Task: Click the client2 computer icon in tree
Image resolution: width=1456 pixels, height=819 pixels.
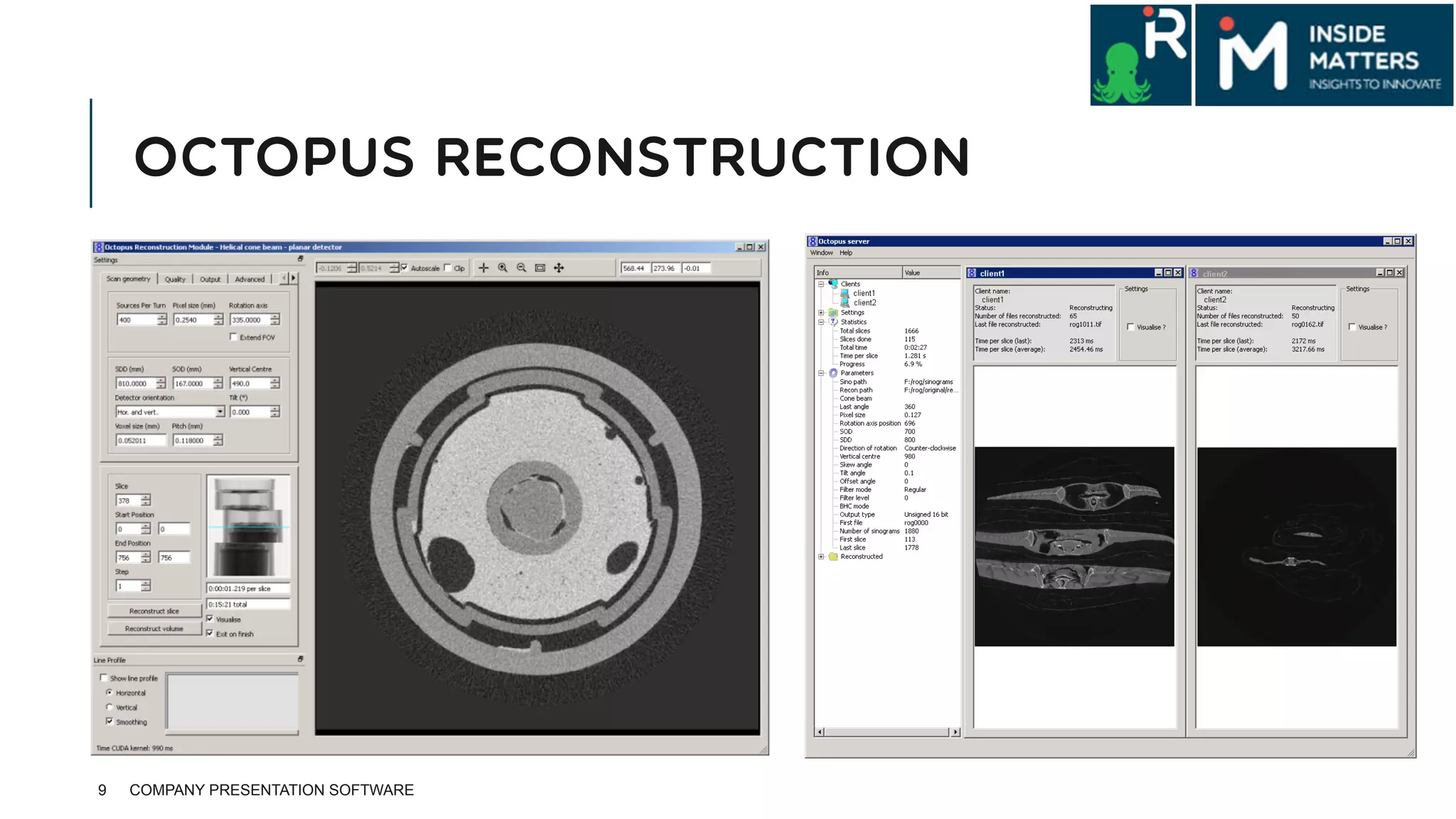Action: pos(845,302)
